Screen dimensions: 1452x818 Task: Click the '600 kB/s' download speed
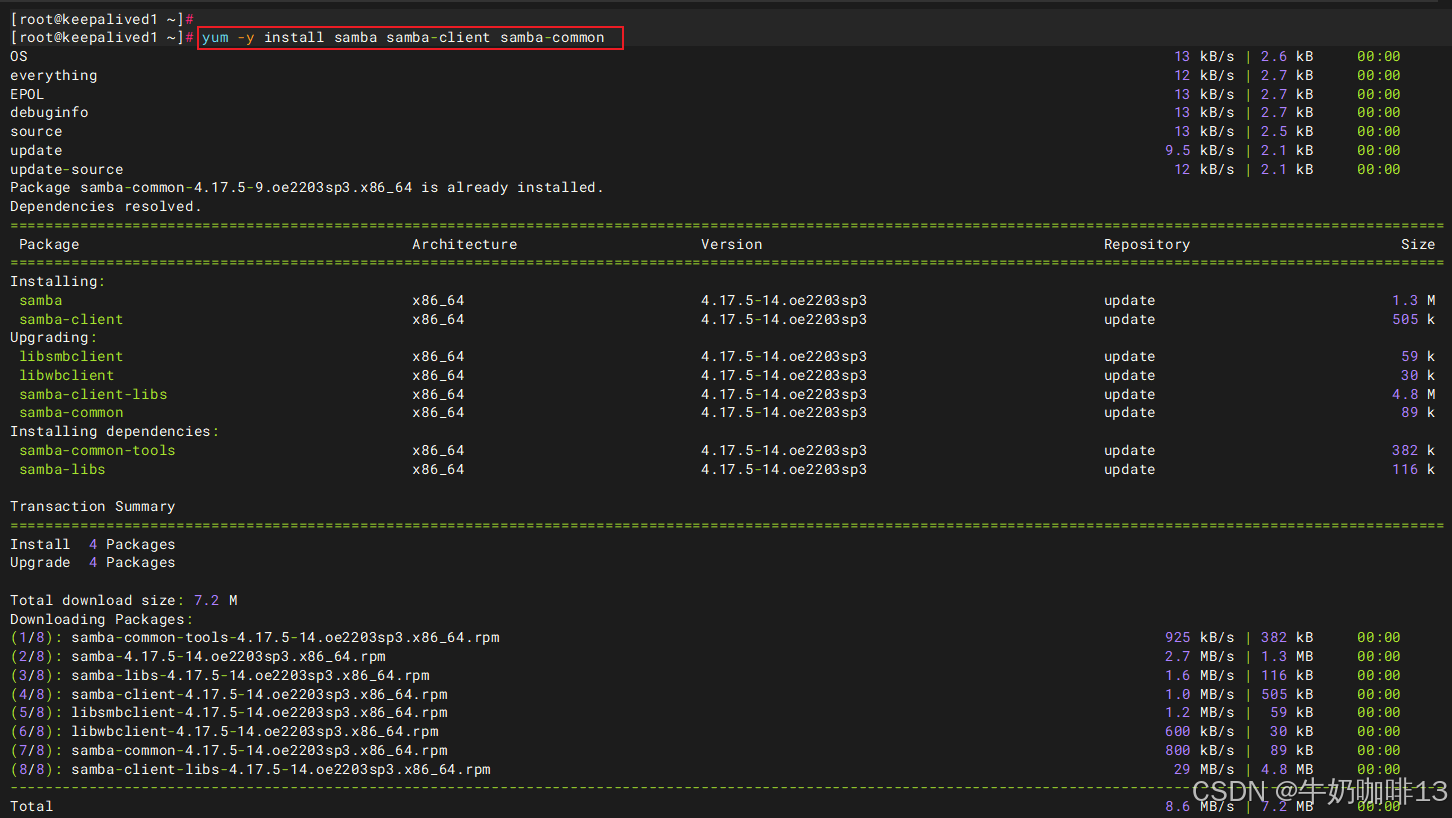point(1200,732)
